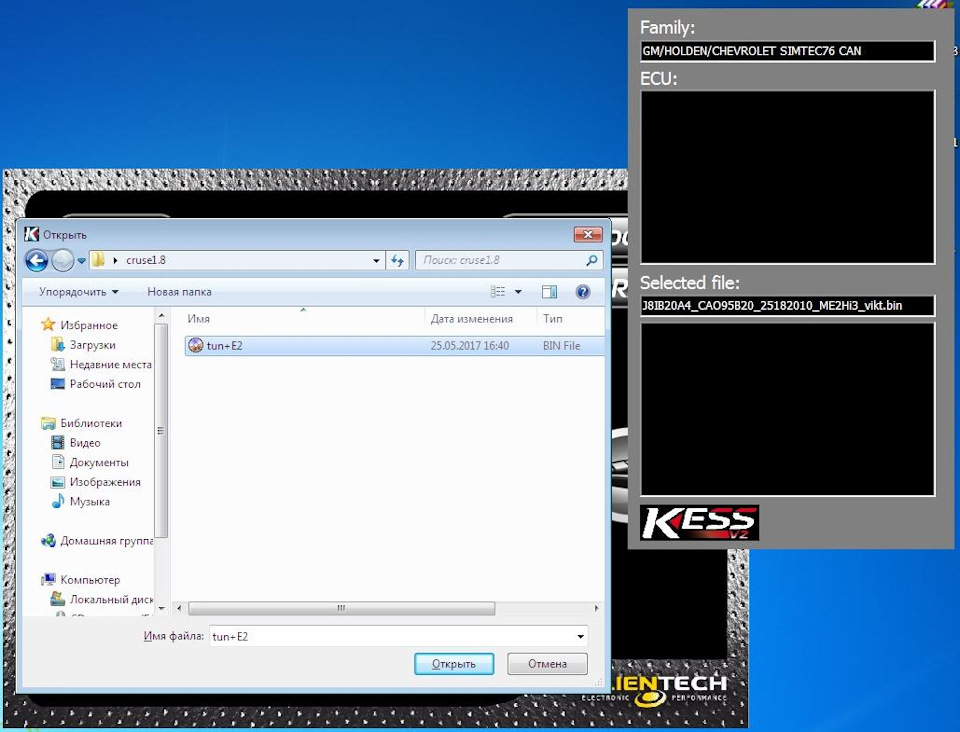Click the K icon in dialog title bar
Viewport: 960px width, 732px height.
[31, 234]
